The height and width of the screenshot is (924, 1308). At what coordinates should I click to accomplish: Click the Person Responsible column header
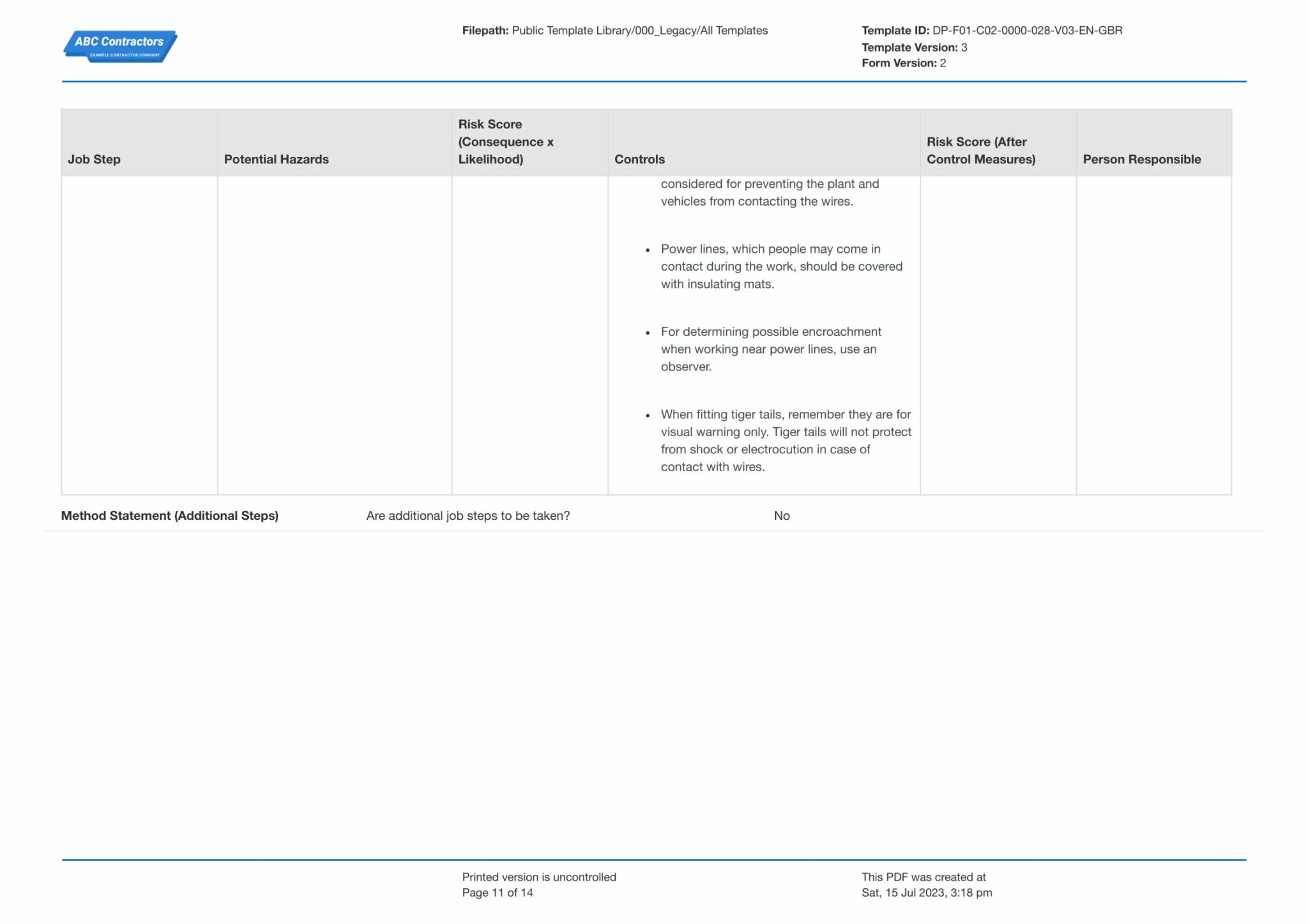[x=1141, y=159]
